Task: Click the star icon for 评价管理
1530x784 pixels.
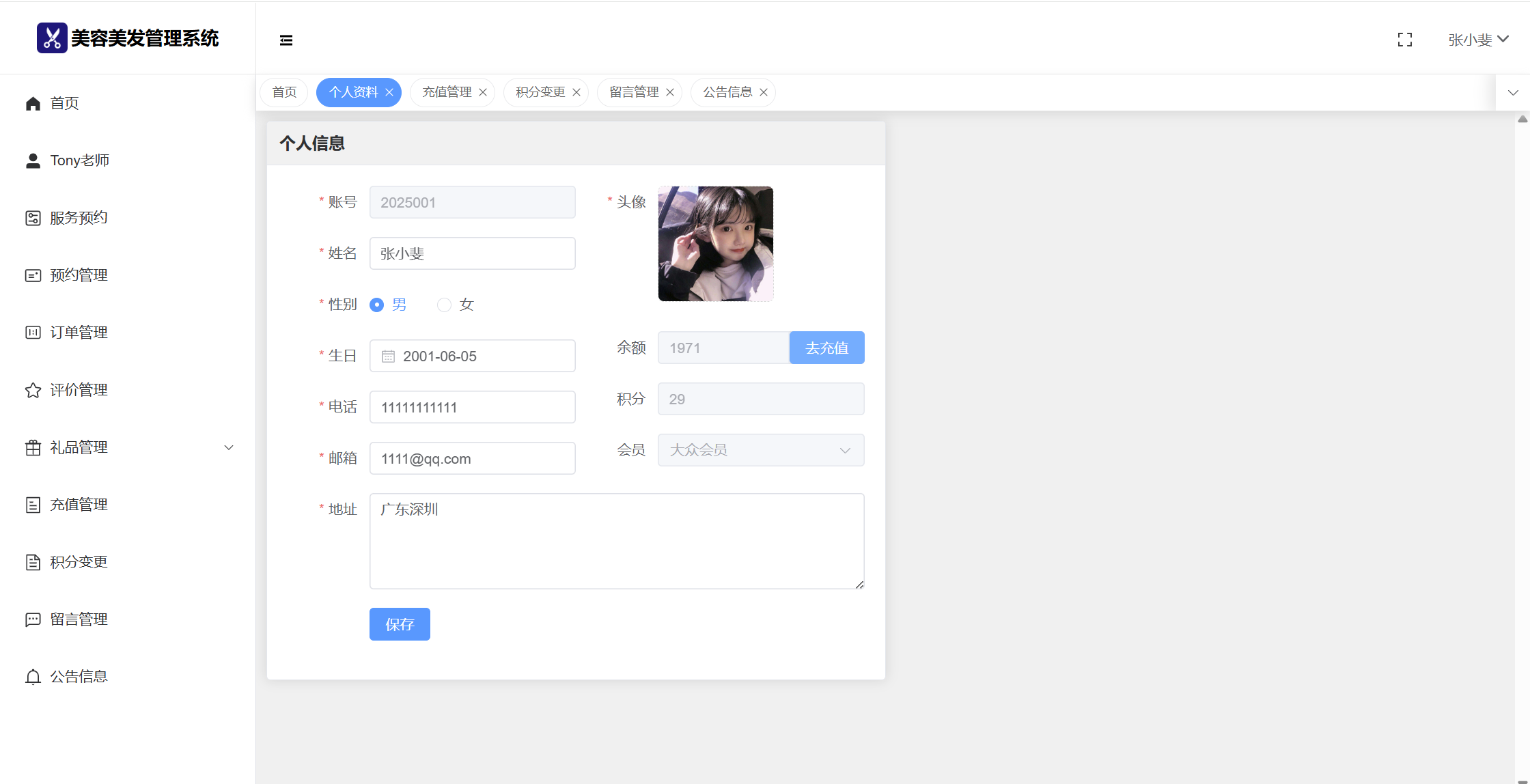Action: [x=33, y=390]
